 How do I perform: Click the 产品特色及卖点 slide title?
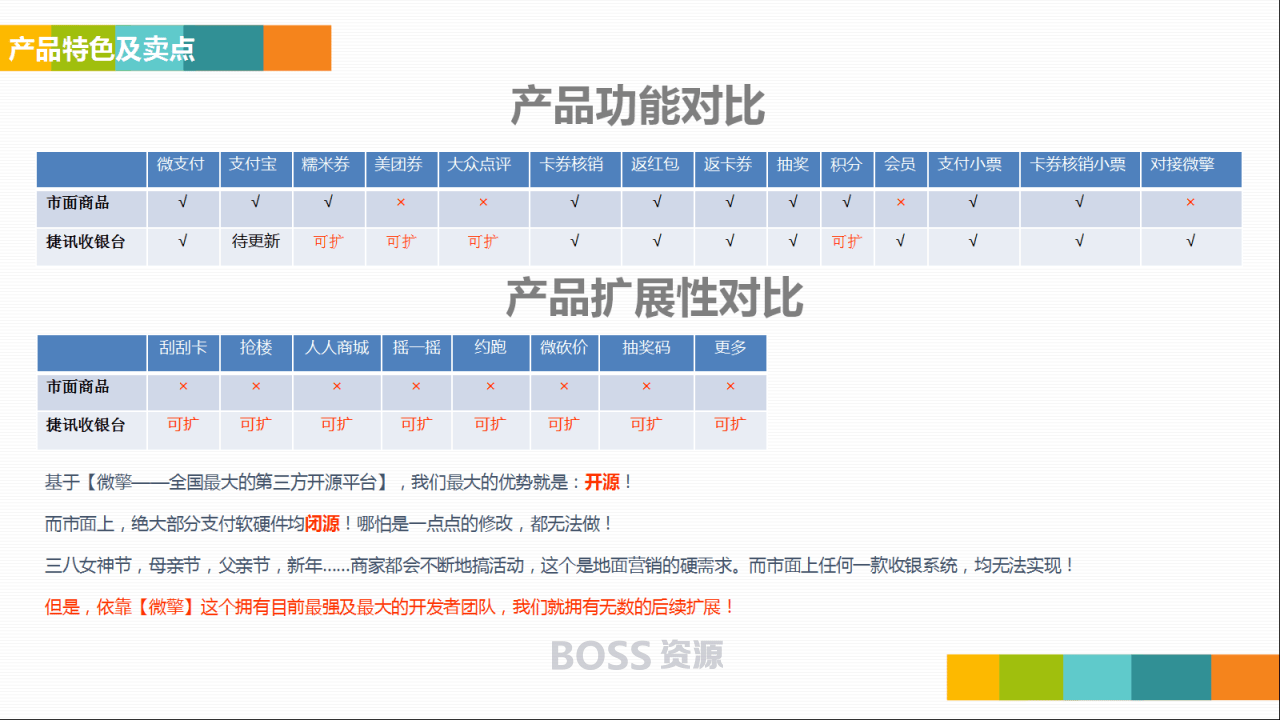coord(101,49)
